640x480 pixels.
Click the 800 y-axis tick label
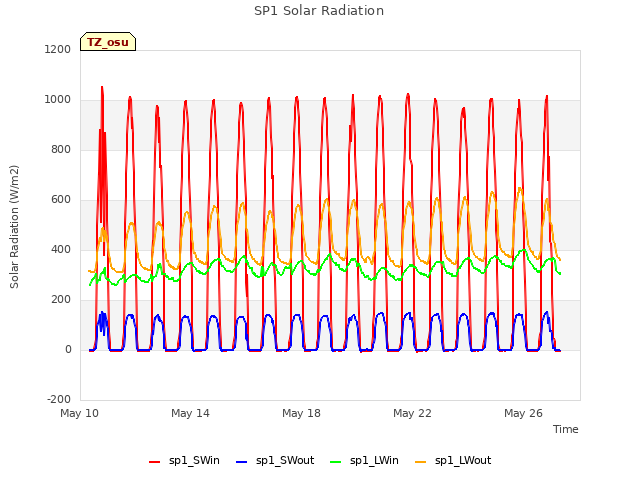coord(61,150)
